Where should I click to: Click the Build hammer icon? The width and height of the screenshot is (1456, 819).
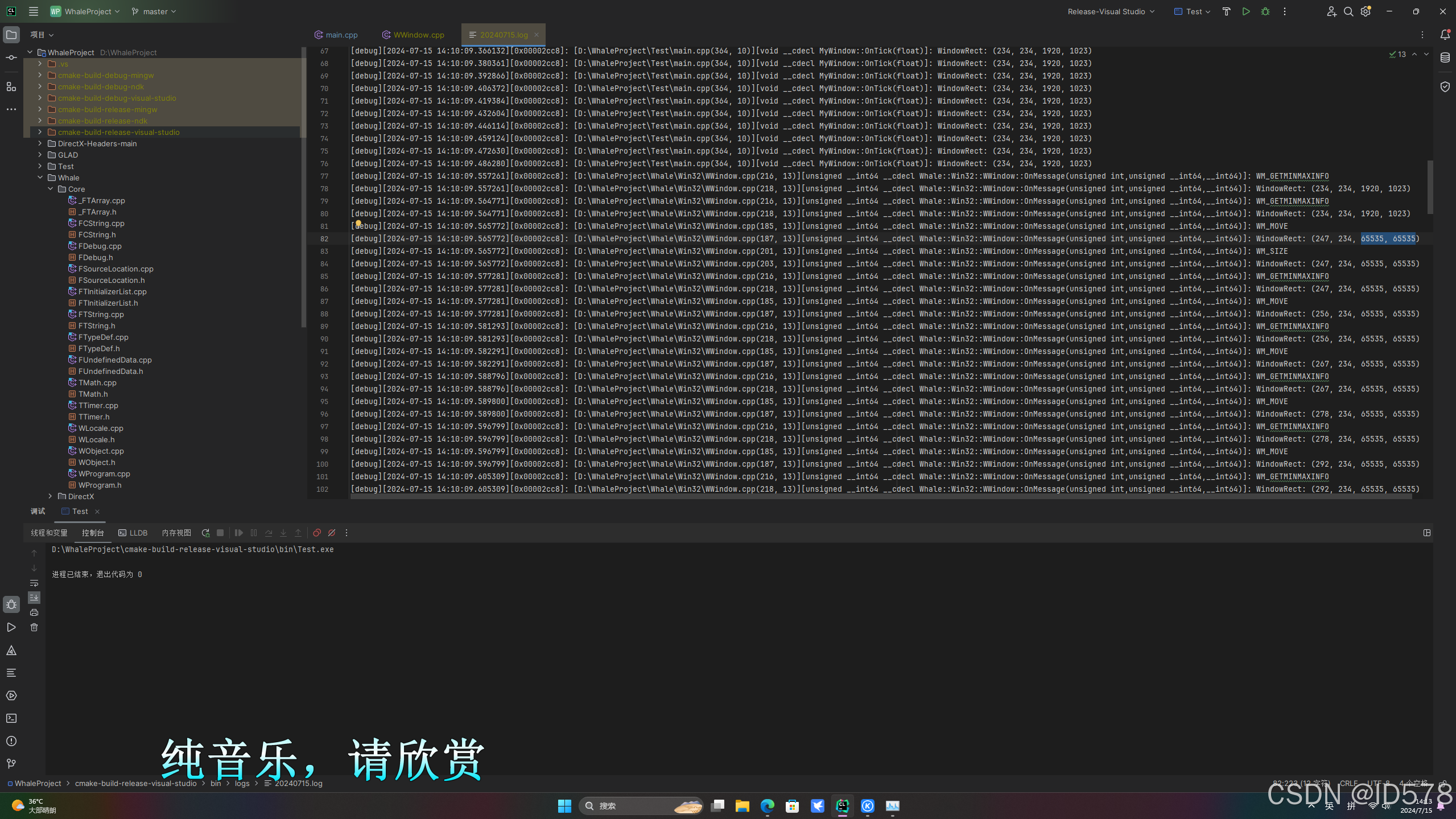pyautogui.click(x=1226, y=11)
